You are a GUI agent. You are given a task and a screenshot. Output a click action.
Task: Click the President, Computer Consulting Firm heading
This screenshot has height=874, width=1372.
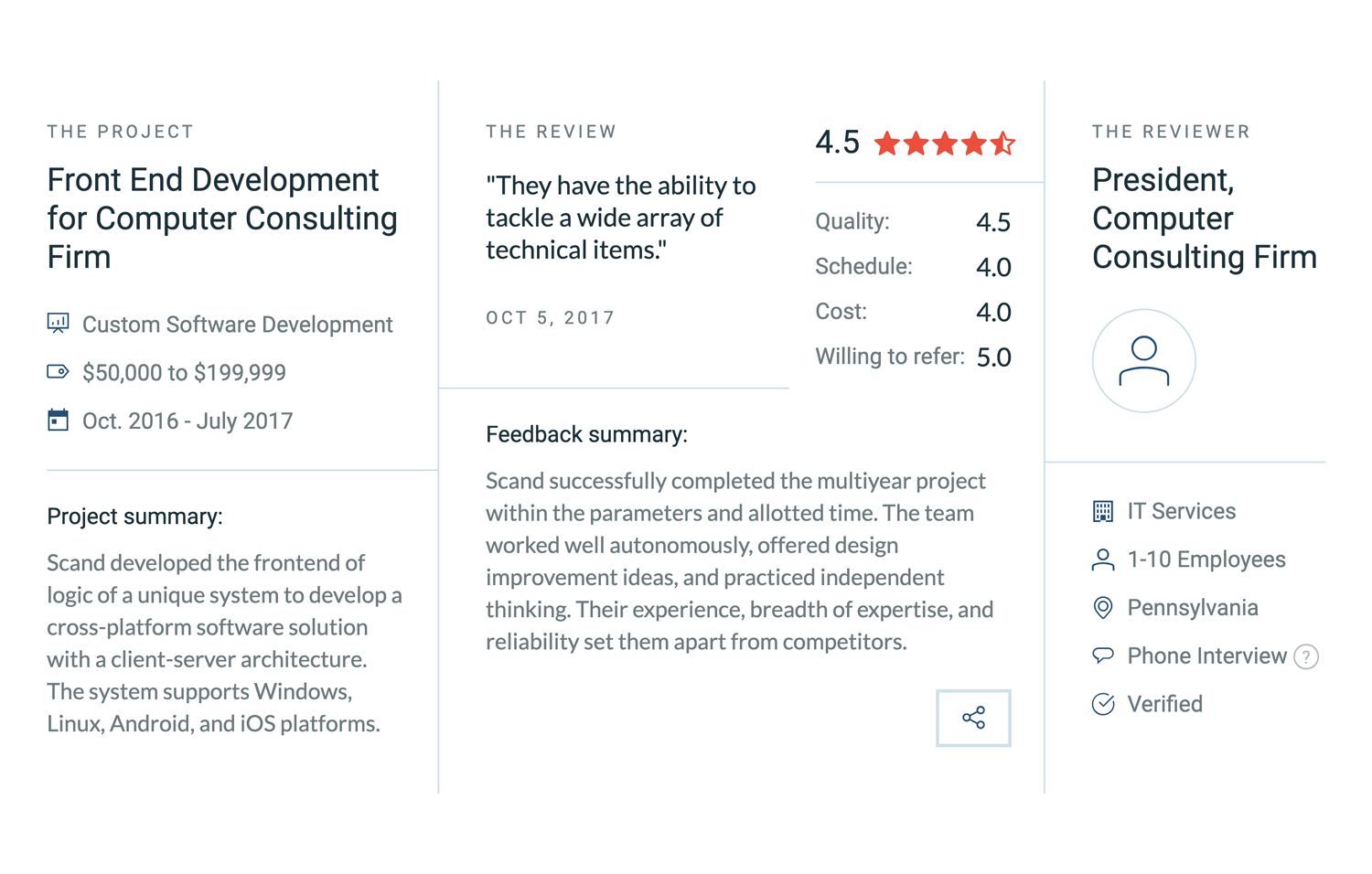(x=1204, y=218)
